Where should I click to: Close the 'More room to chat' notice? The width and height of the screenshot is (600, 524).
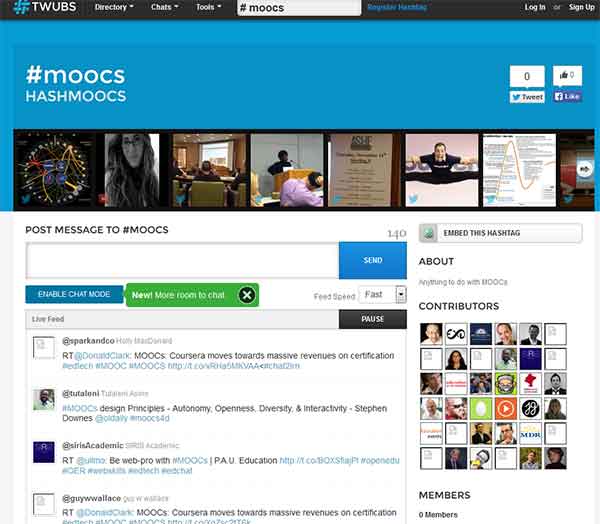247,295
